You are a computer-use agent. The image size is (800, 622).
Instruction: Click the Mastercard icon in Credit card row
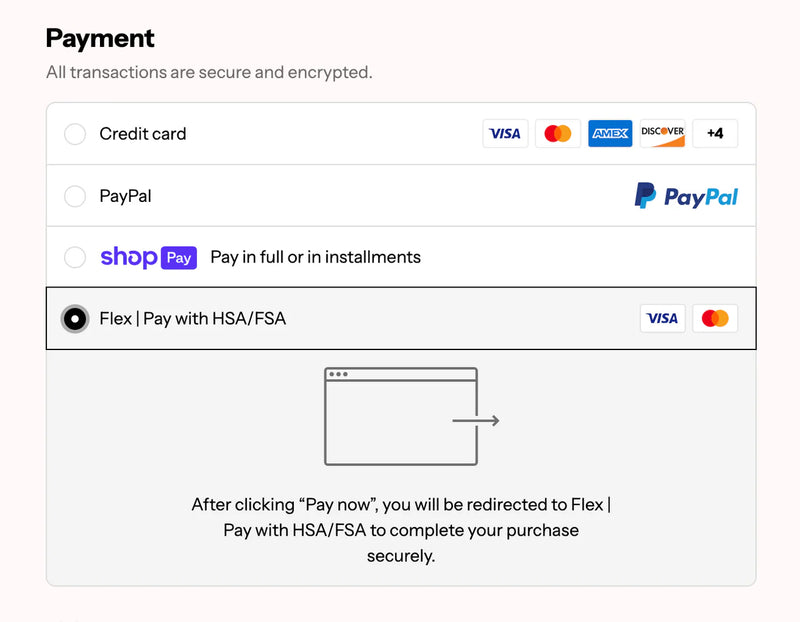pyautogui.click(x=558, y=133)
